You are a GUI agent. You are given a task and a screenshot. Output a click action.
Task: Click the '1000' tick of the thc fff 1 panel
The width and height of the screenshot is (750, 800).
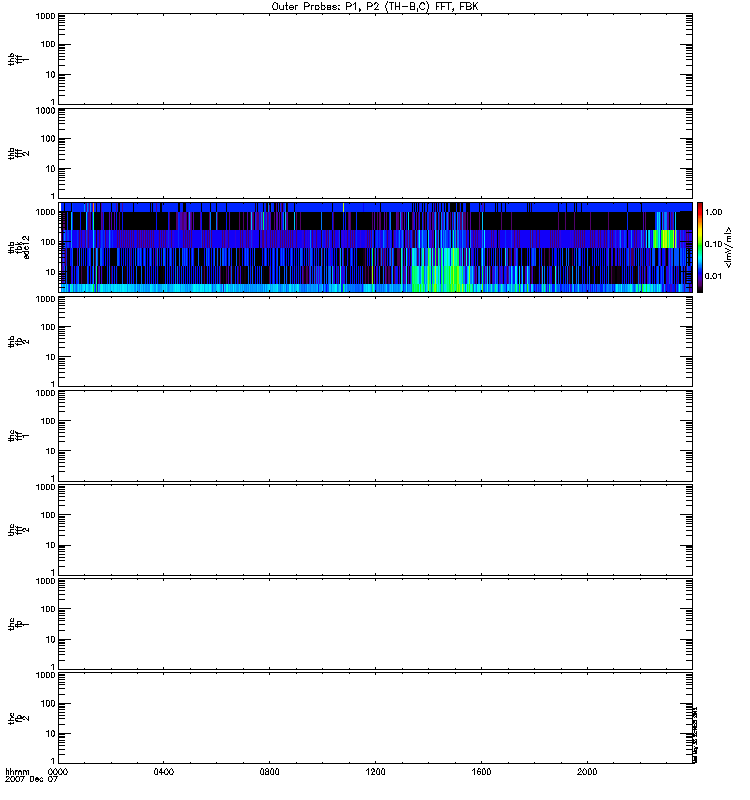pos(45,393)
